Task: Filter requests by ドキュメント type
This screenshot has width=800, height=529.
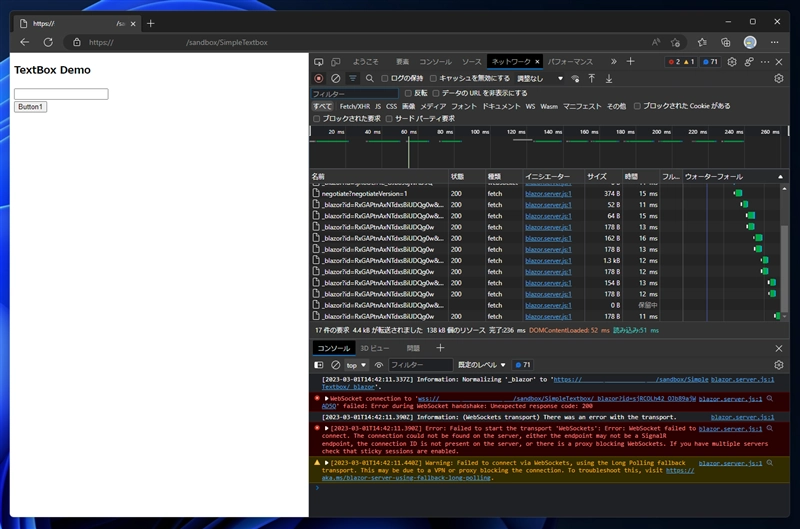Action: click(x=501, y=106)
